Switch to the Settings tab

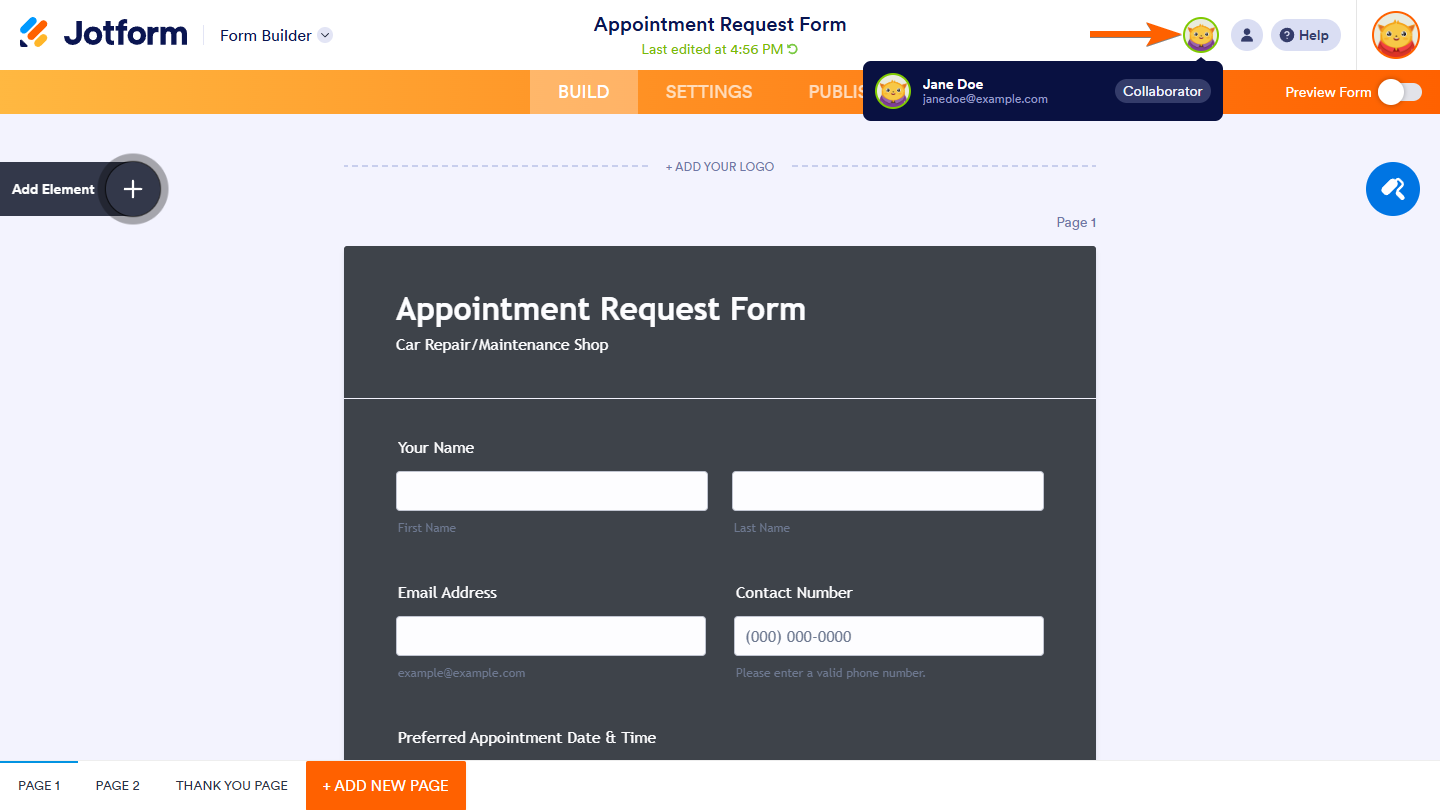point(708,92)
